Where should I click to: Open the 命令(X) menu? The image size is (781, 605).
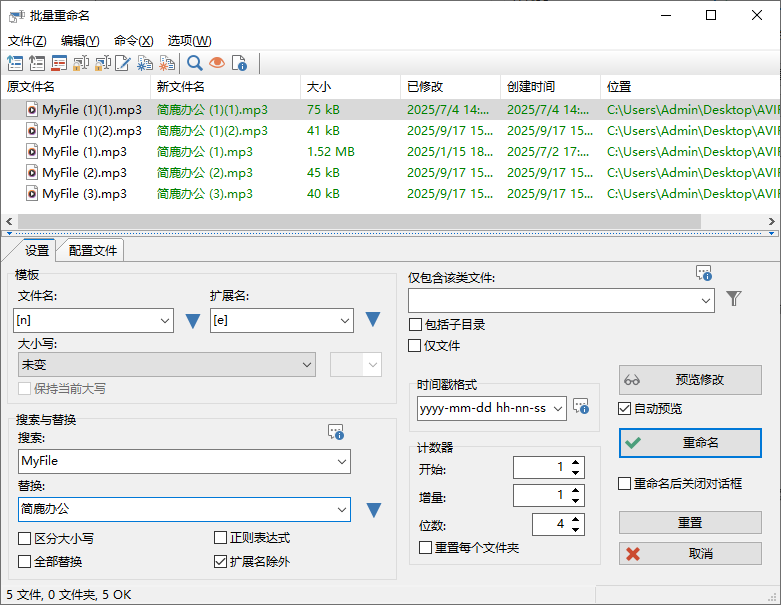click(x=133, y=41)
